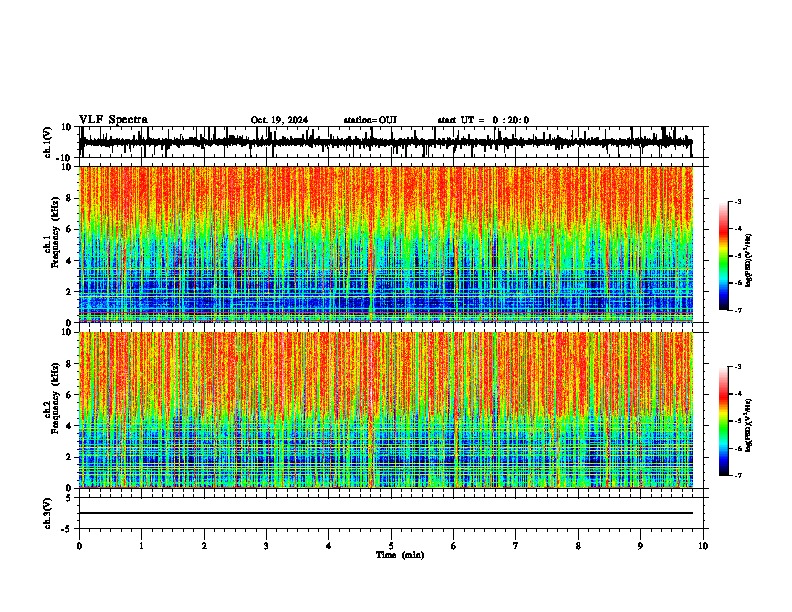Click the "-7" label on ch.2 color bar

738,476
